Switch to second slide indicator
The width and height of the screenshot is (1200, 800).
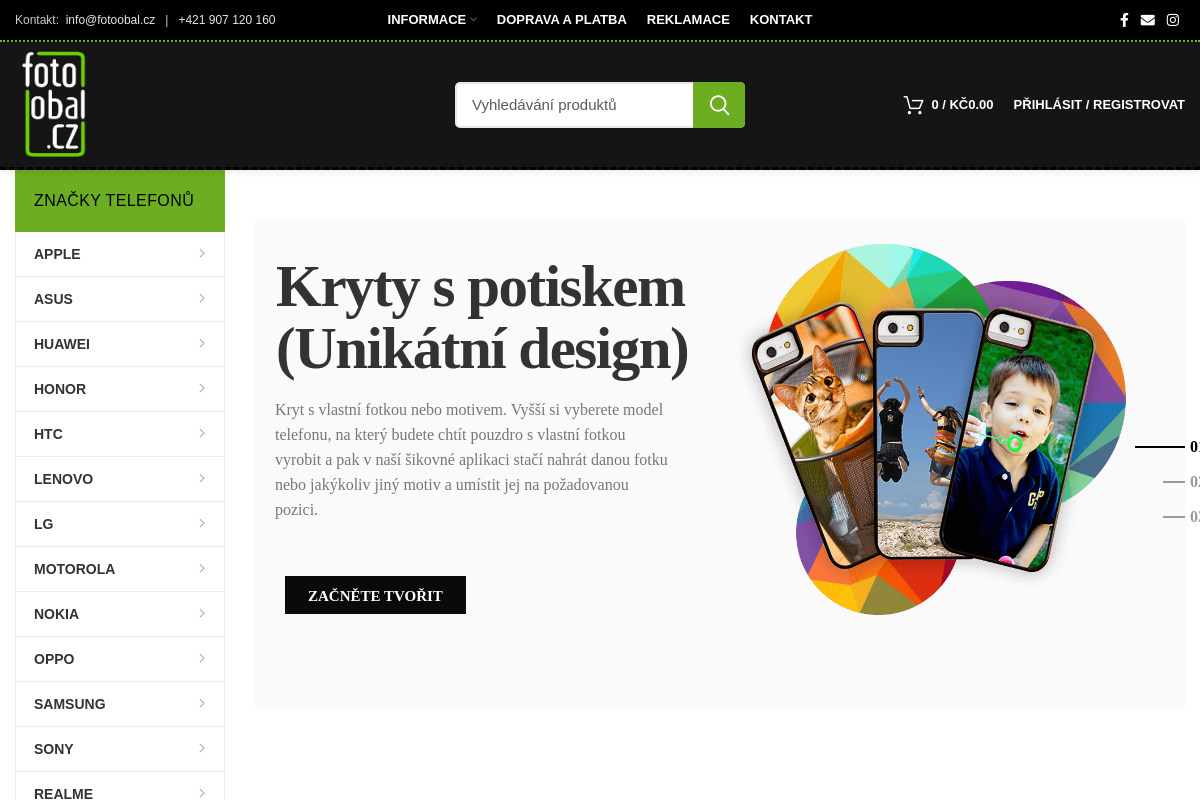[1180, 482]
